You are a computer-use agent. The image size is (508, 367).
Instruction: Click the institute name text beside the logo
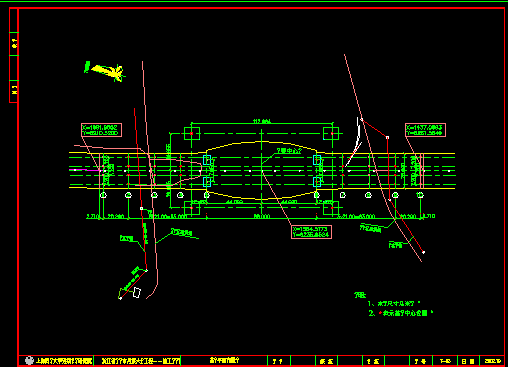pyautogui.click(x=64, y=361)
